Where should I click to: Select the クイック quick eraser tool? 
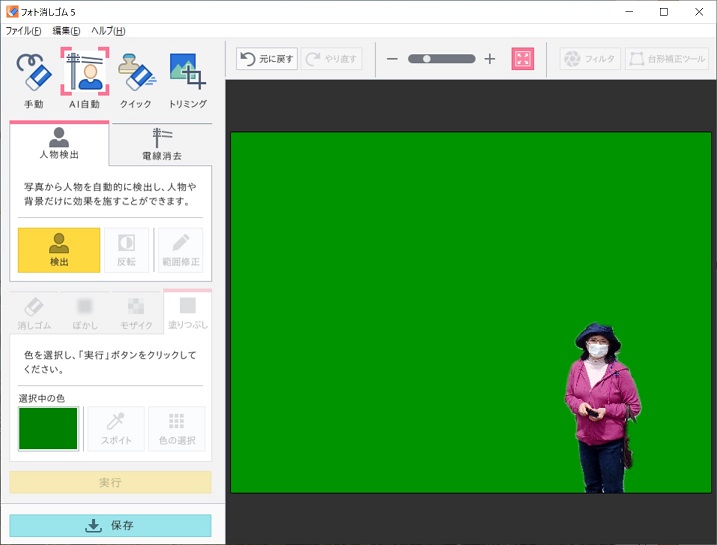point(136,80)
